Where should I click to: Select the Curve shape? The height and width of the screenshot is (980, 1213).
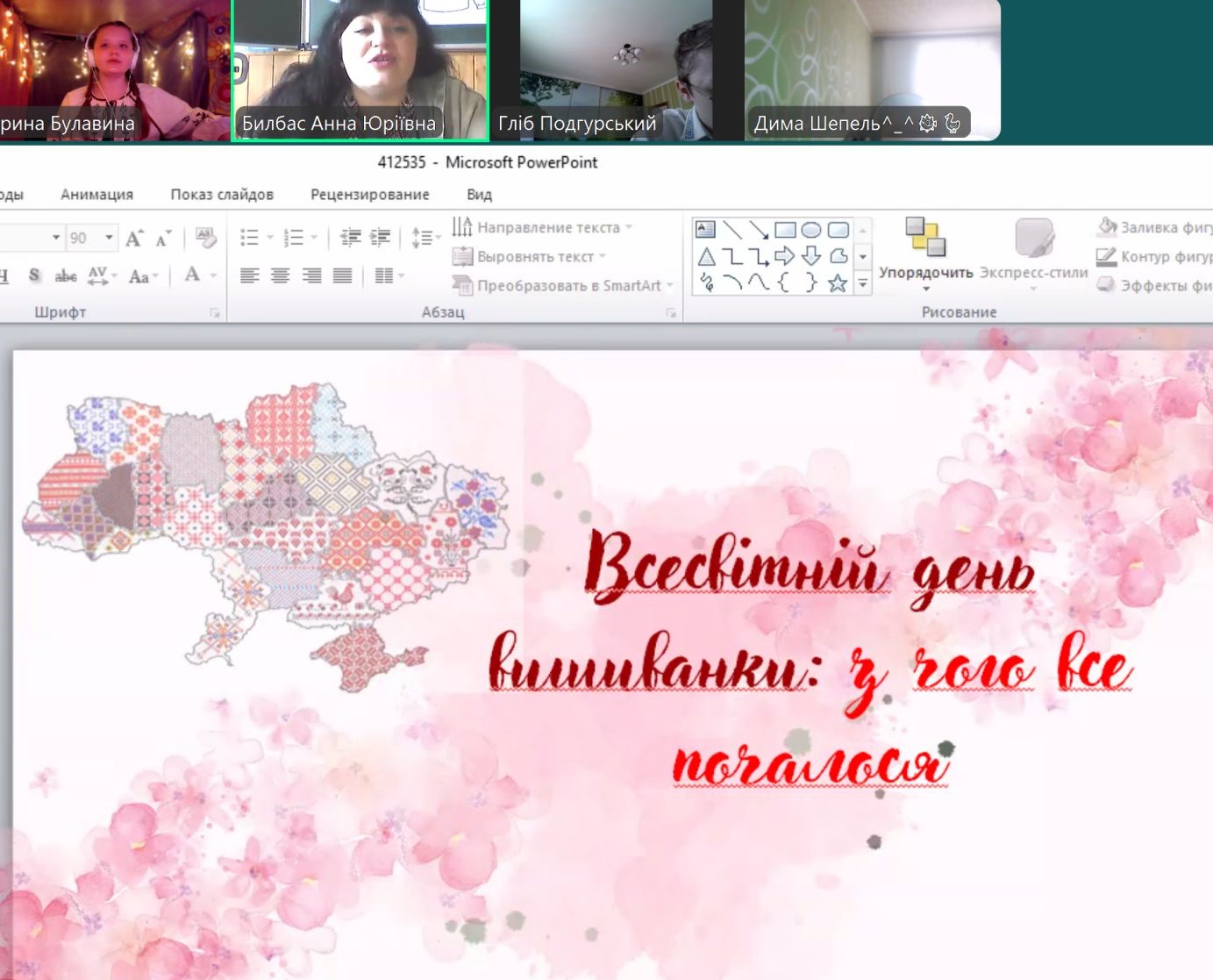[x=759, y=283]
